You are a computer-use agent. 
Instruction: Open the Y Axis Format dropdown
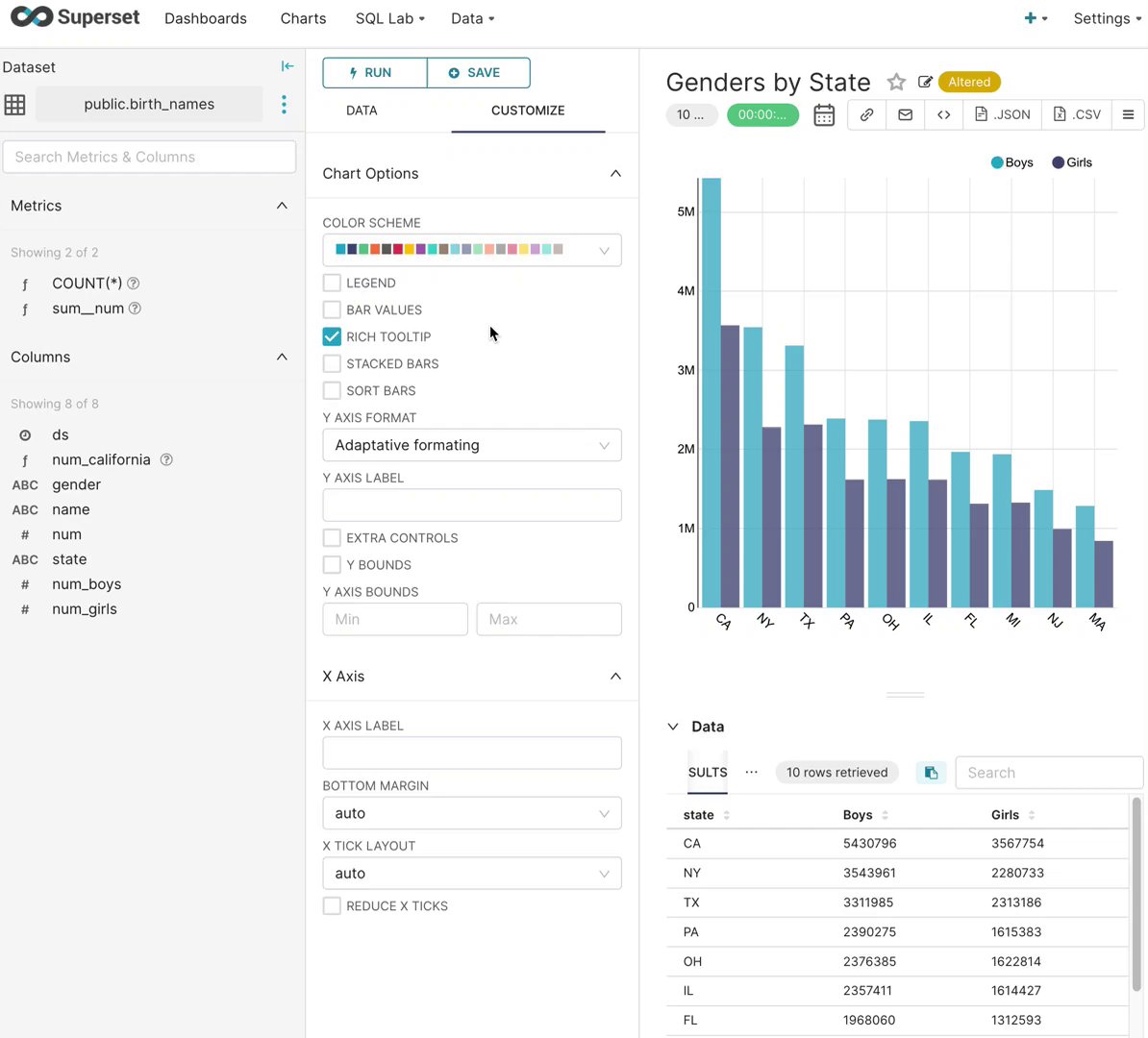(472, 445)
